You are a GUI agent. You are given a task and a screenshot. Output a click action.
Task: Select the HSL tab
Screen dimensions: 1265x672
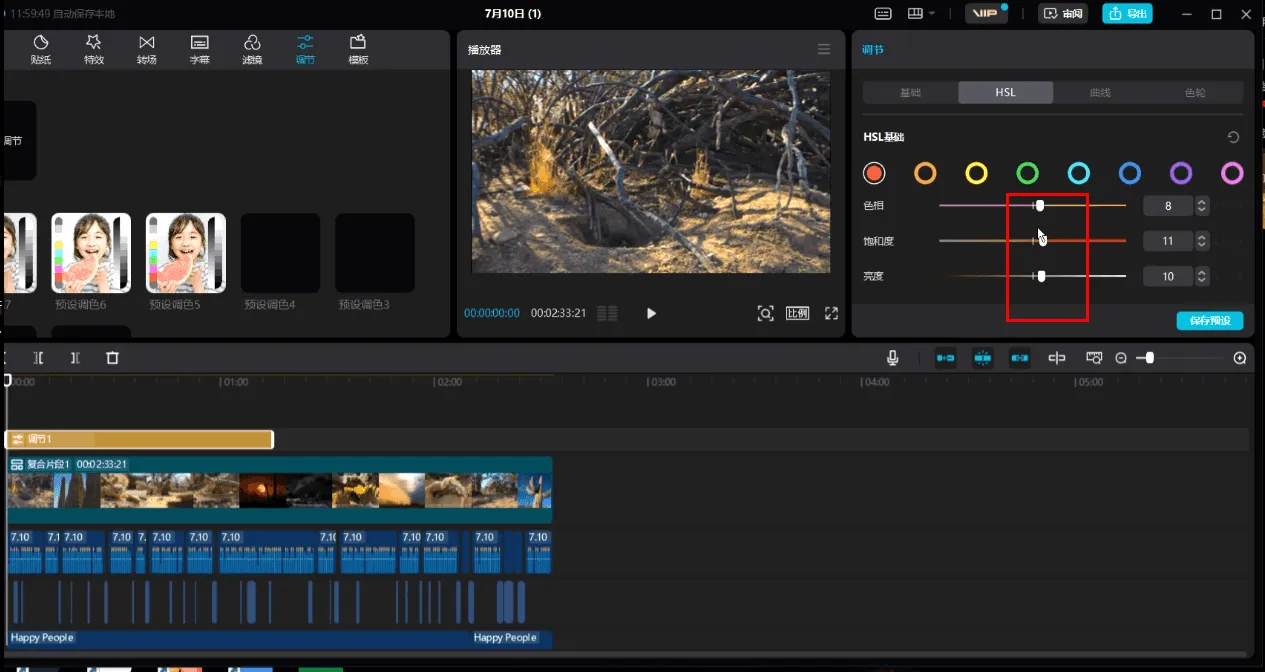point(1005,93)
